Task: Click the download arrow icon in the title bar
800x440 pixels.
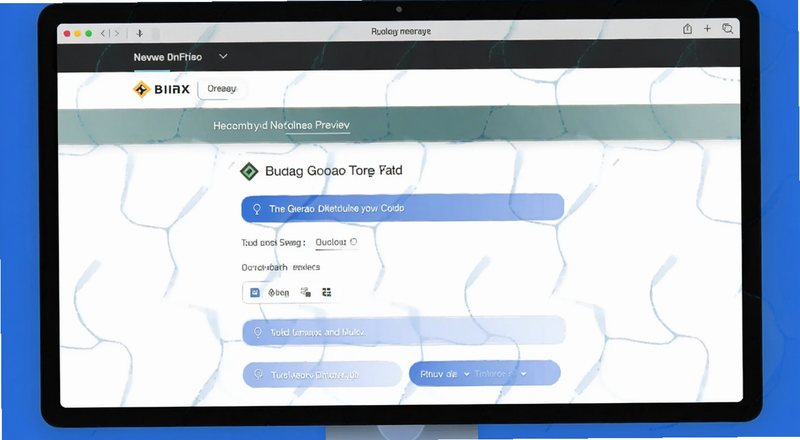Action: click(139, 33)
